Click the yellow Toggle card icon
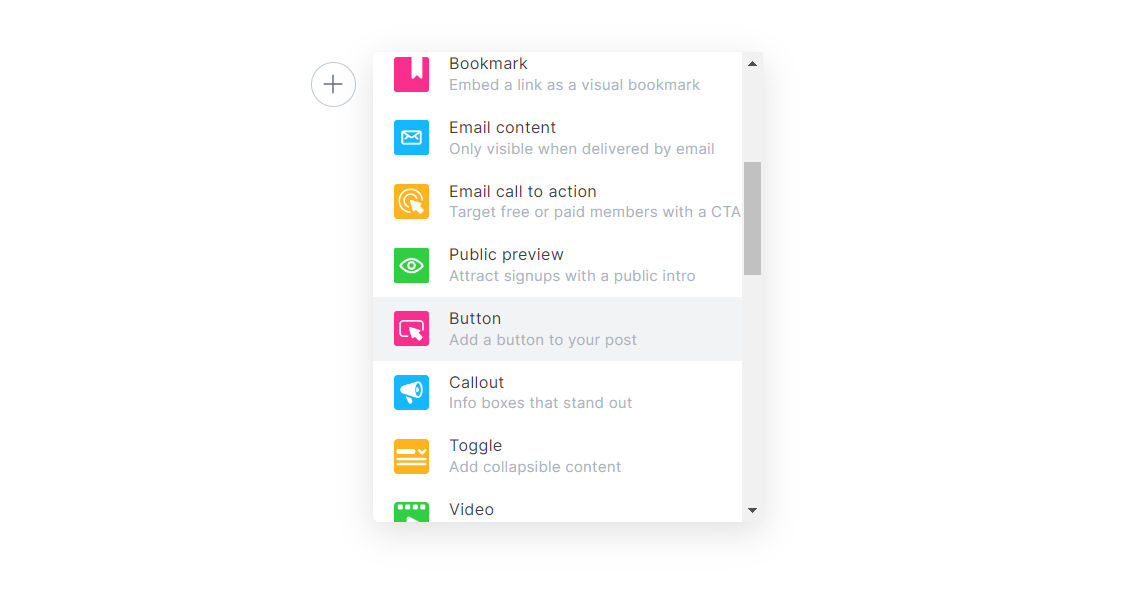1138x613 pixels. [411, 456]
